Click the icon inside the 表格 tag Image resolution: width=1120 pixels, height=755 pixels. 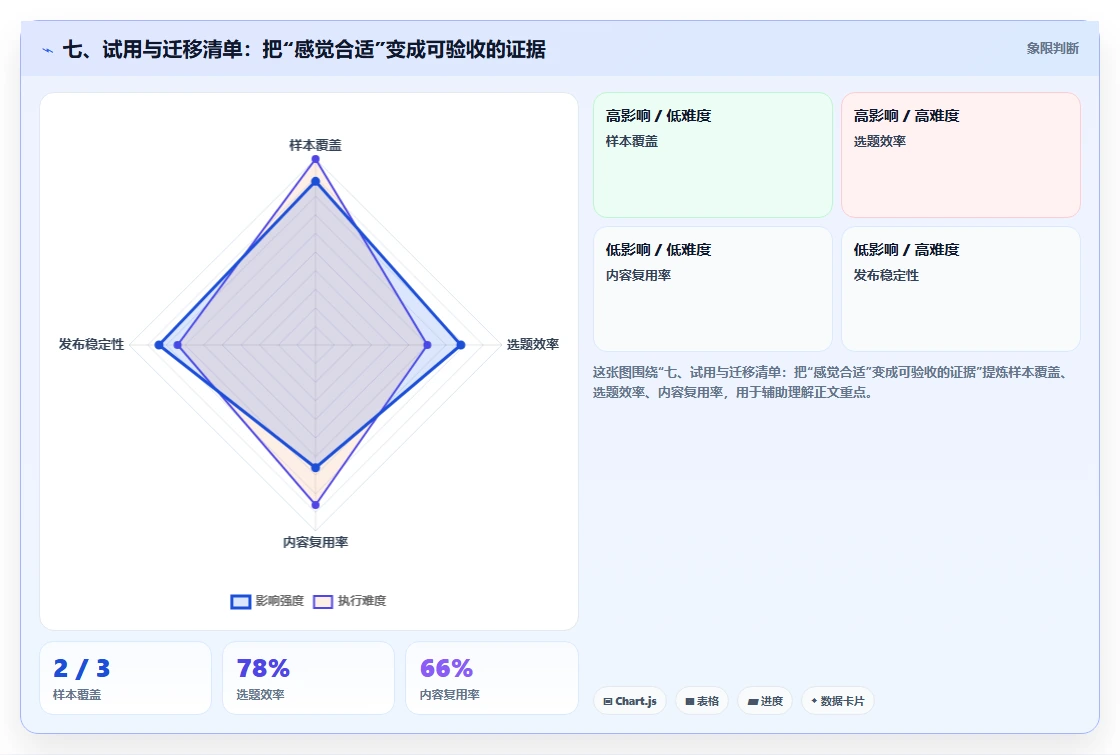coord(690,701)
